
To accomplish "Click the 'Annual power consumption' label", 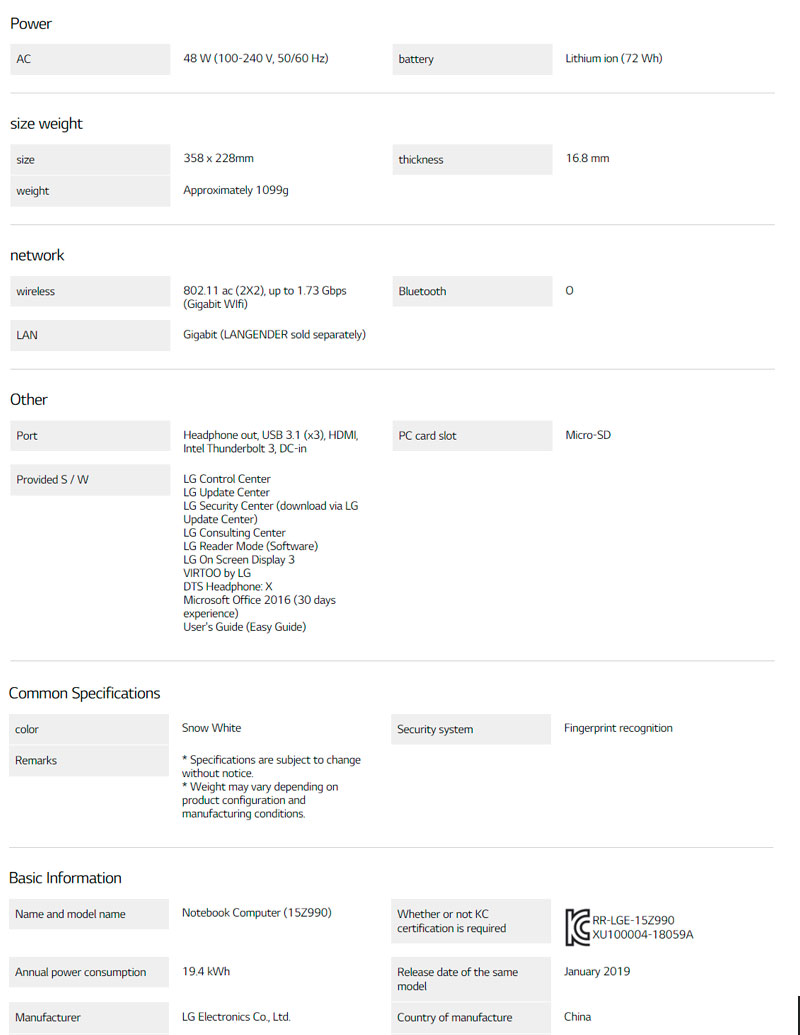I will pos(80,972).
